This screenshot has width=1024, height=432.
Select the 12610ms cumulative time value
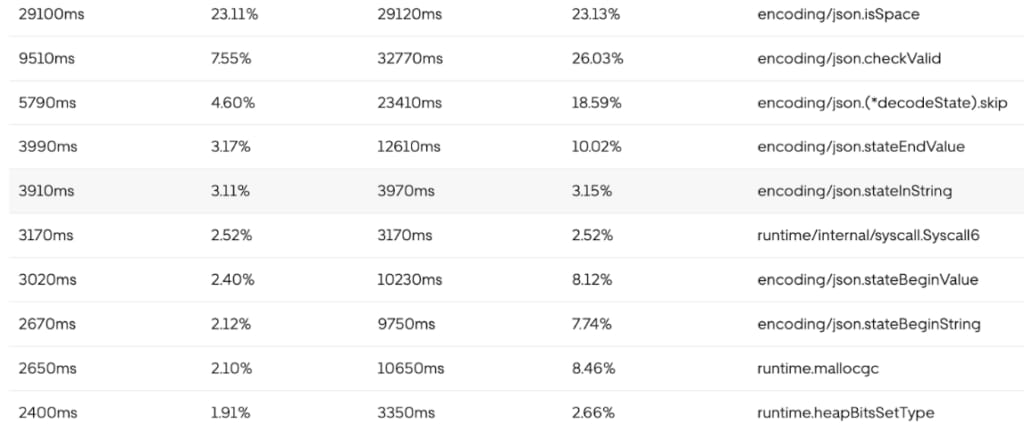409,147
